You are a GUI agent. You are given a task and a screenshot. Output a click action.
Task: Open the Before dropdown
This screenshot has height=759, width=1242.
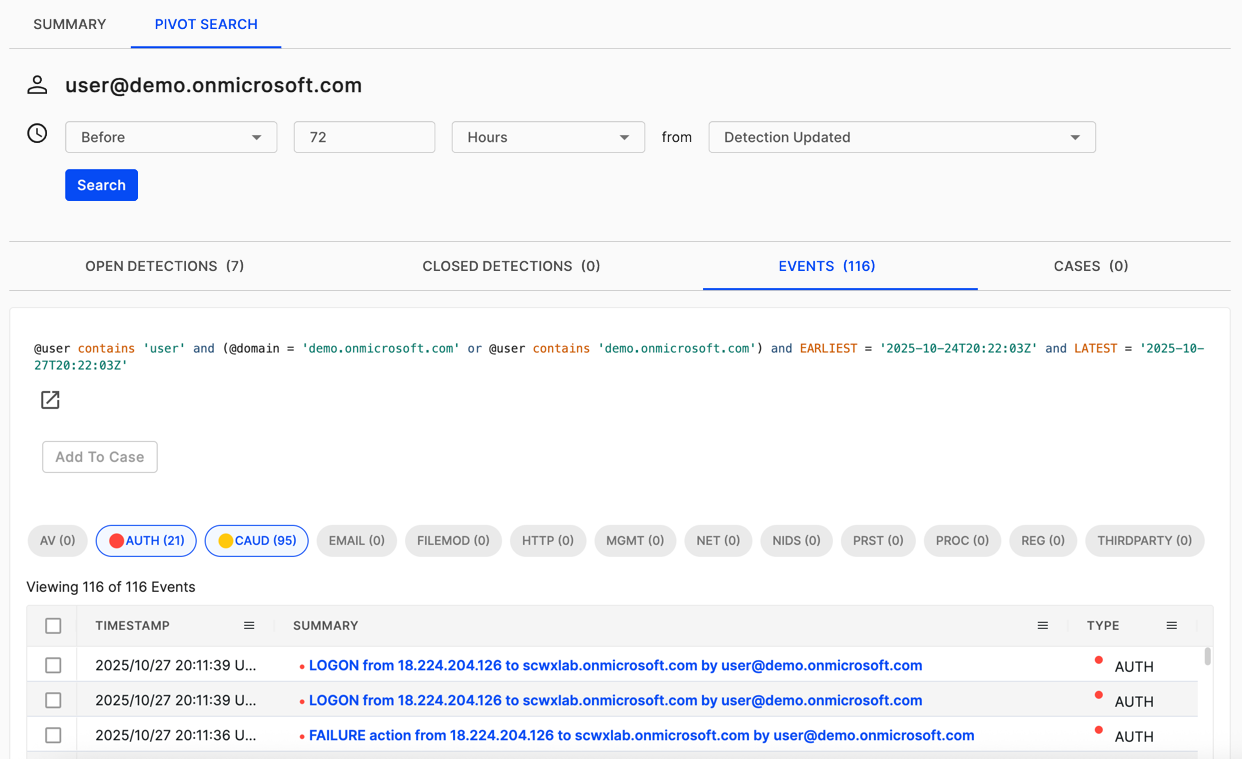pyautogui.click(x=171, y=137)
